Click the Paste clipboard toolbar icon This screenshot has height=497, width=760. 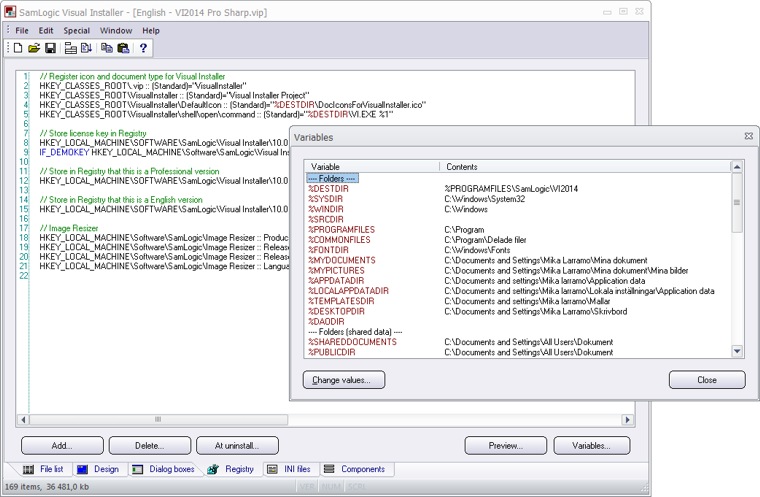click(123, 48)
